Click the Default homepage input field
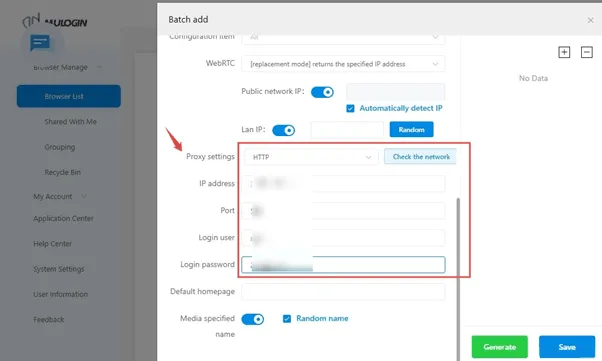This screenshot has height=361, width=602. point(343,292)
